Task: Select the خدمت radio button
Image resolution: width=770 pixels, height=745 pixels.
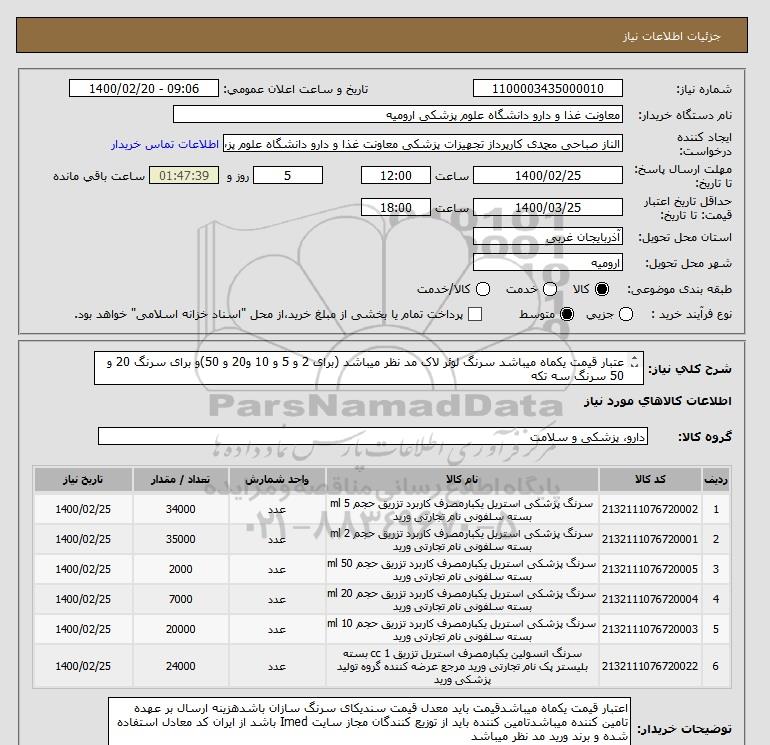Action: click(542, 290)
